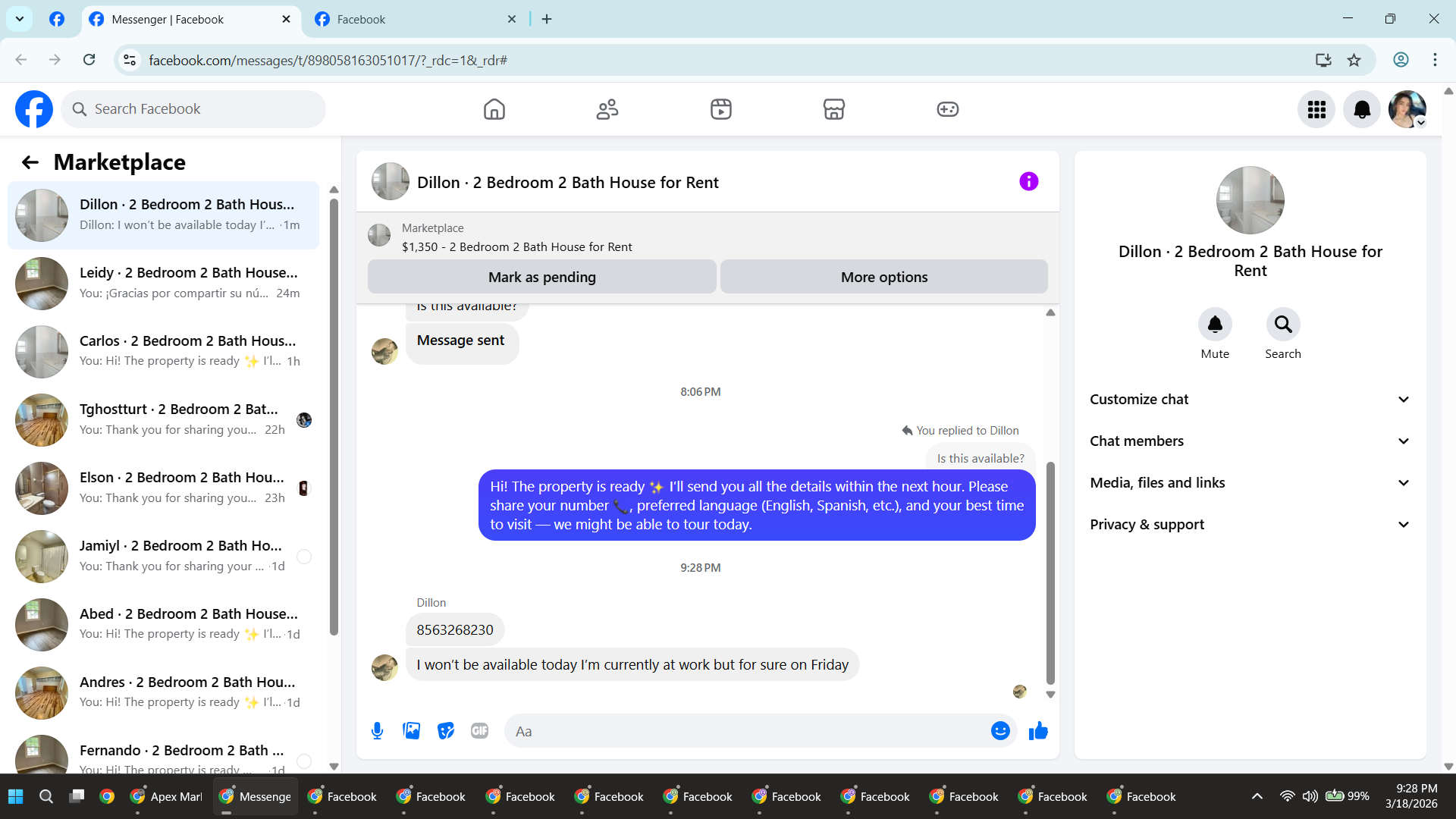The height and width of the screenshot is (819, 1456).
Task: Click the Aa message input field
Action: coord(747,731)
